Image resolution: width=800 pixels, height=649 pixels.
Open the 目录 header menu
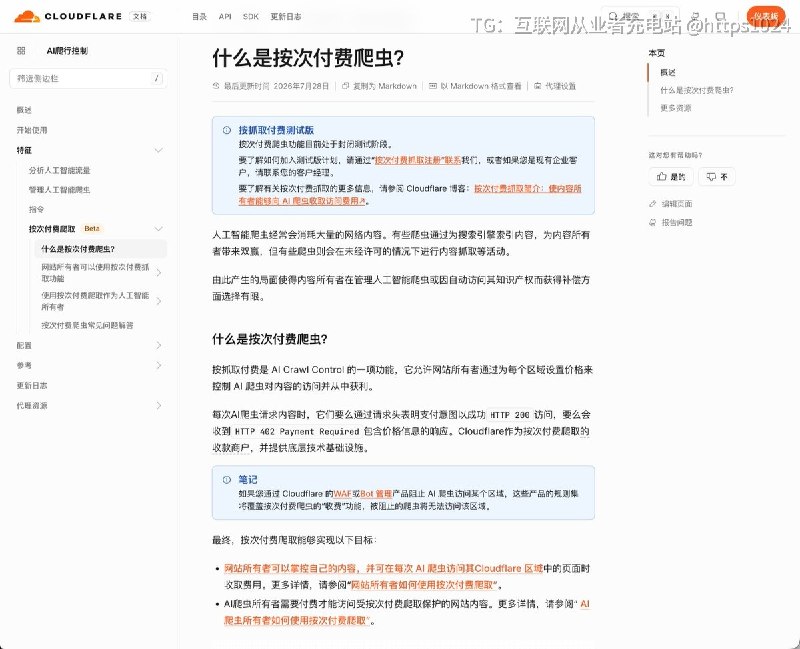pyautogui.click(x=199, y=16)
